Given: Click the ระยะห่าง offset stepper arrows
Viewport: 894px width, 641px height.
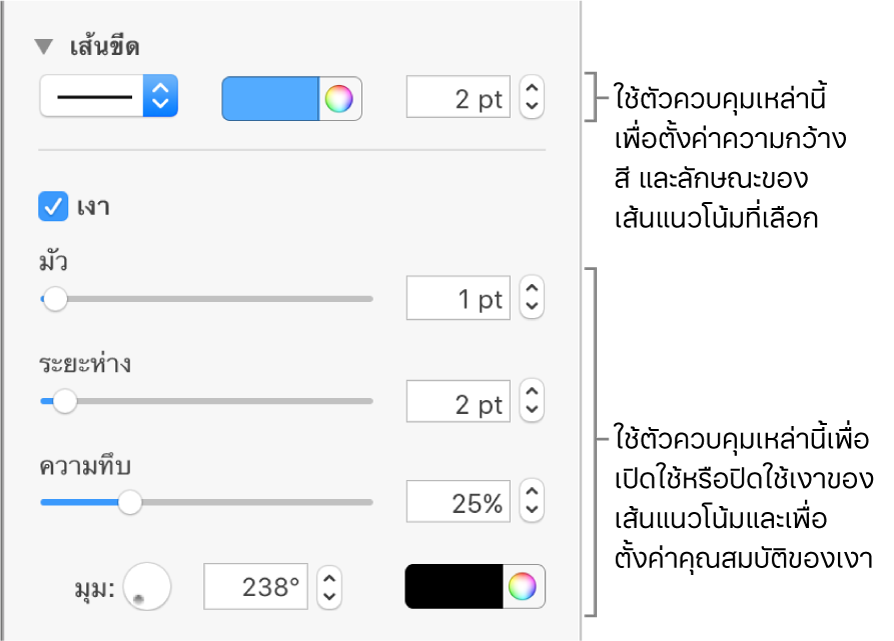Looking at the screenshot, I should click(x=532, y=403).
